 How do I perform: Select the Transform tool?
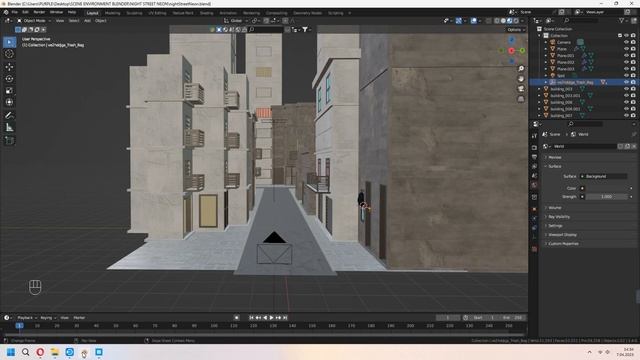pyautogui.click(x=9, y=102)
